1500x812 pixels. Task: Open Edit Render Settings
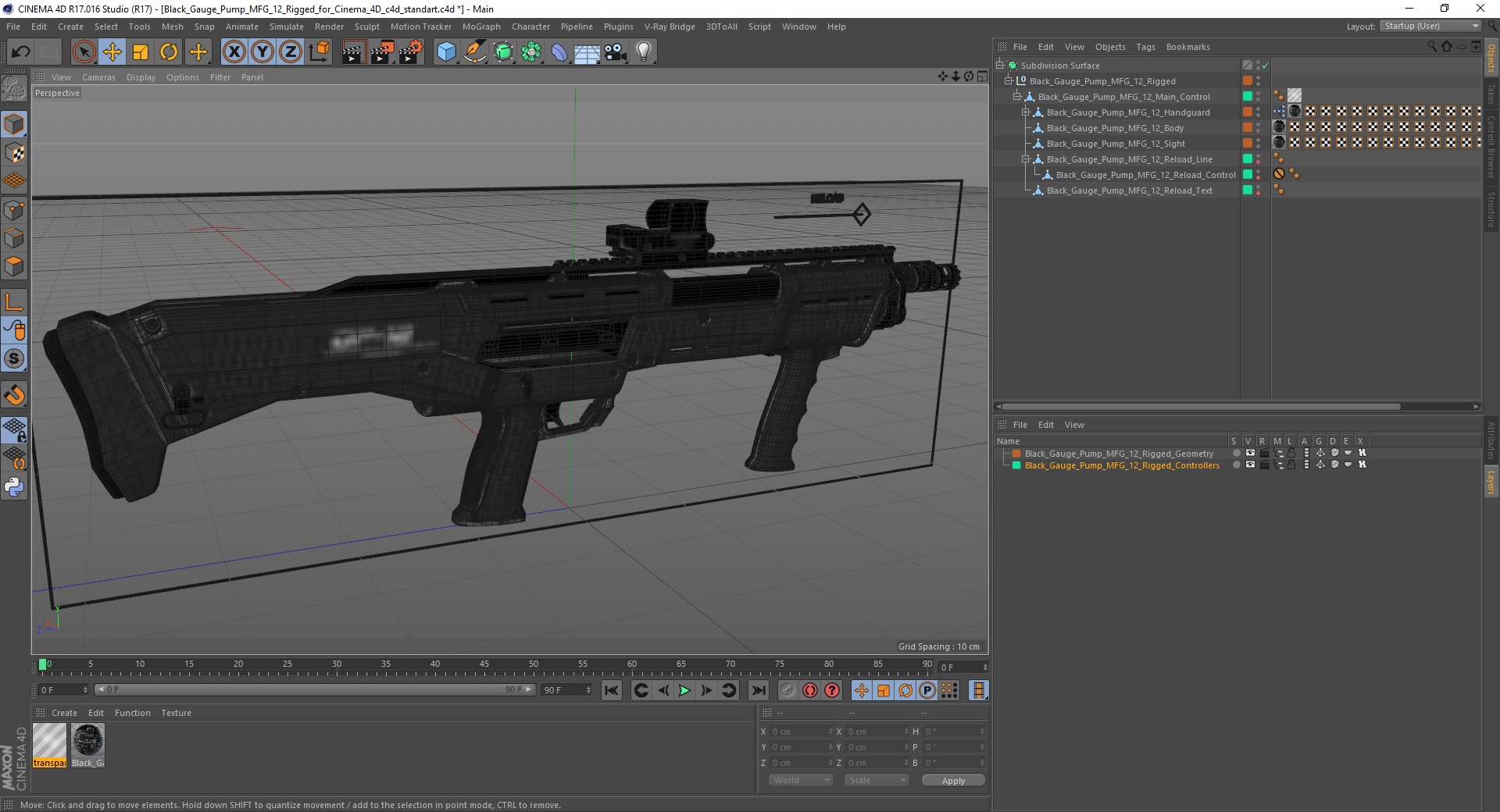click(411, 52)
